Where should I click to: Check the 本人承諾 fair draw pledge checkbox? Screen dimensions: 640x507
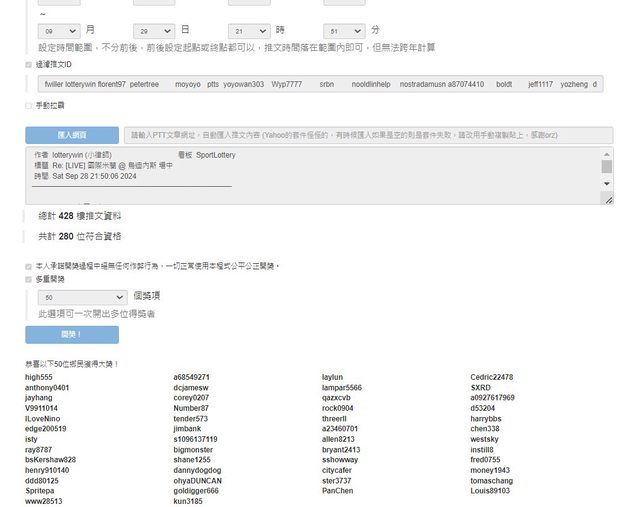coord(28,266)
